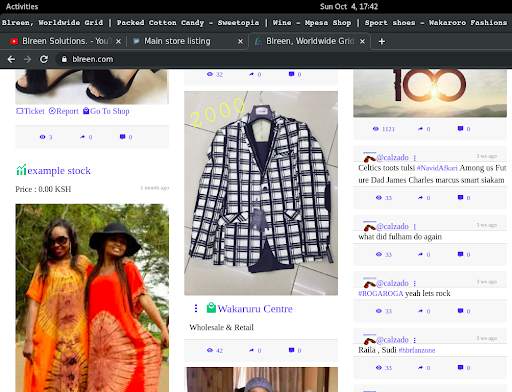Click the example stock chart icon
The width and height of the screenshot is (512, 392).
coord(21,170)
